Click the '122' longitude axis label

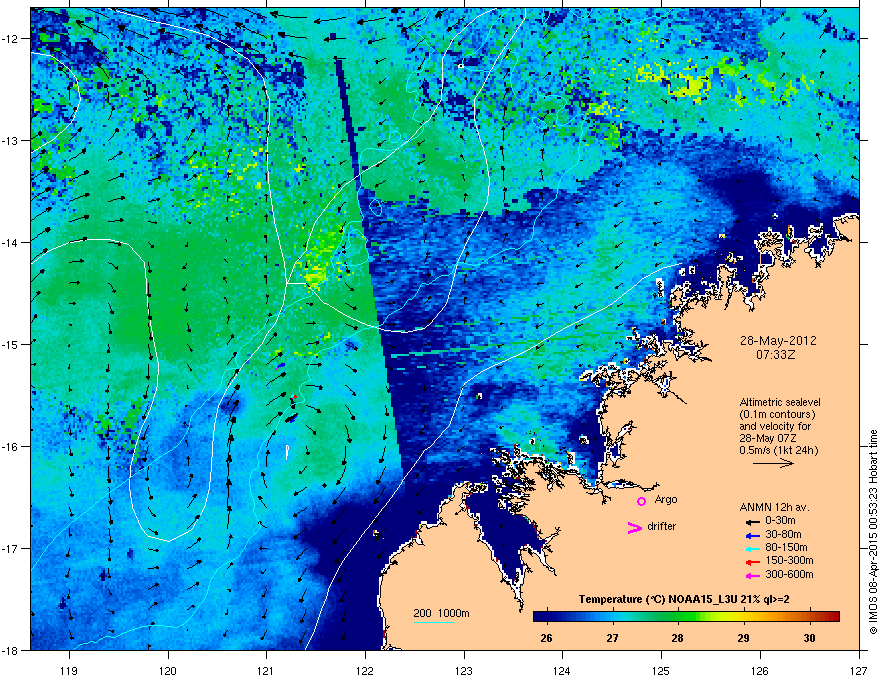click(x=365, y=671)
